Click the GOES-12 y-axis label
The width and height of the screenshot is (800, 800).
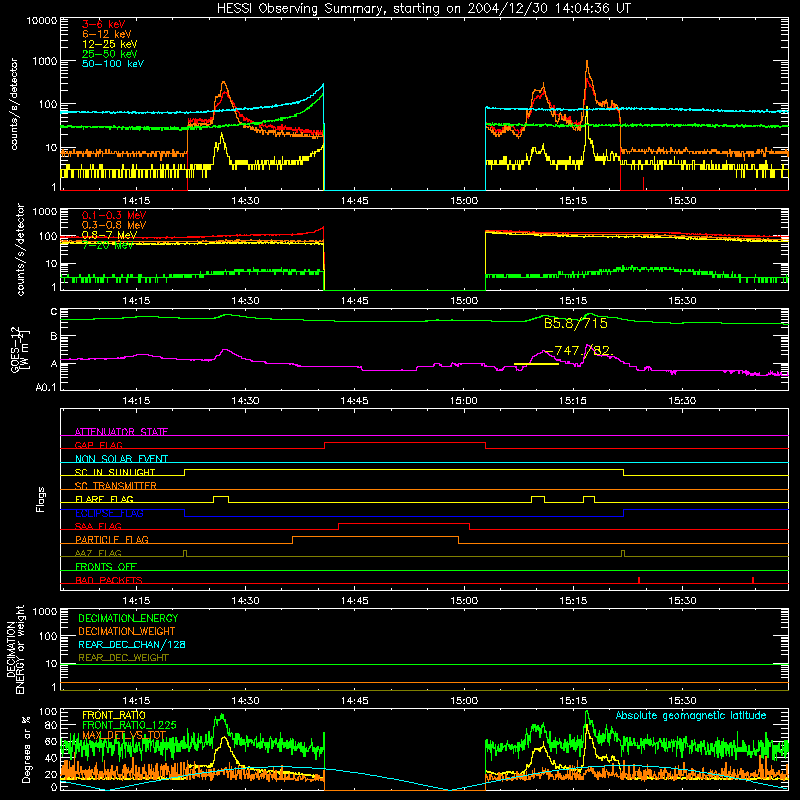tap(19, 350)
